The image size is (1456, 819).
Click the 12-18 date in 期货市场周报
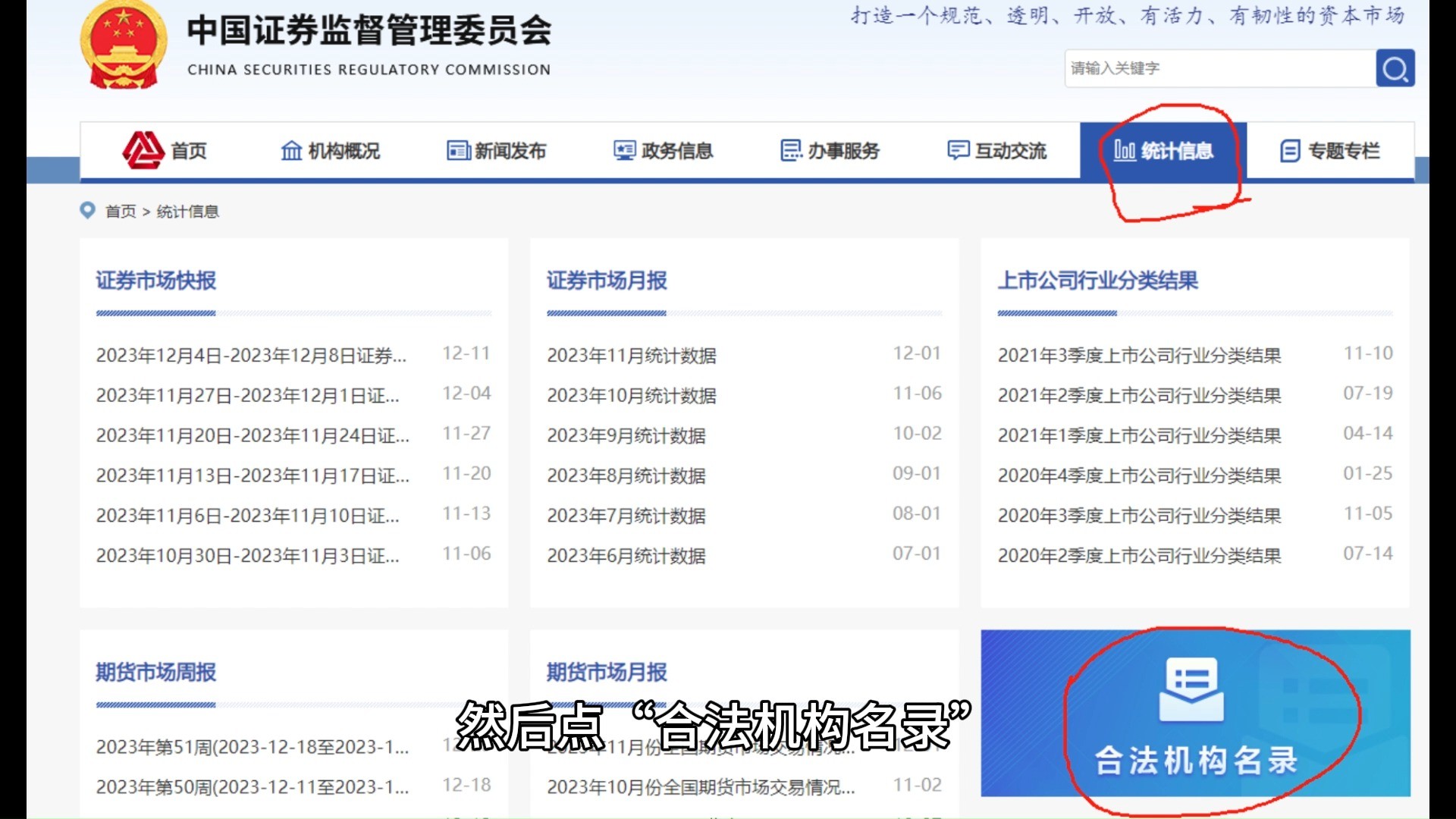tap(466, 785)
